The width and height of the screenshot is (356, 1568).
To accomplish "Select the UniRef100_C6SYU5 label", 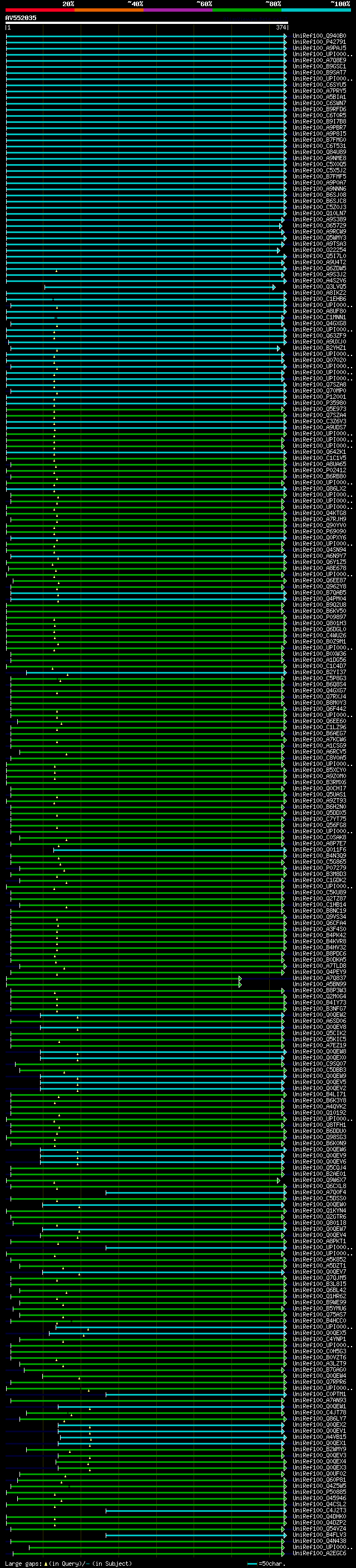I will 319,85.
